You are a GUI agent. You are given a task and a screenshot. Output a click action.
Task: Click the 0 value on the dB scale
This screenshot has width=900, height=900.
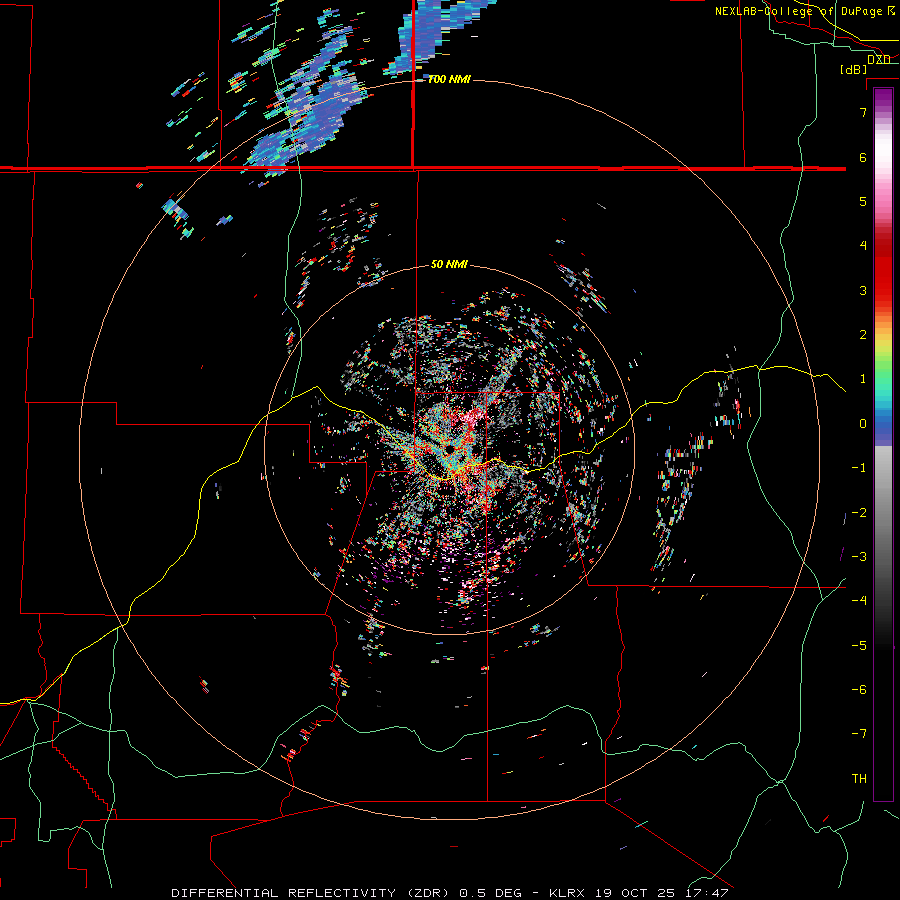pyautogui.click(x=863, y=424)
